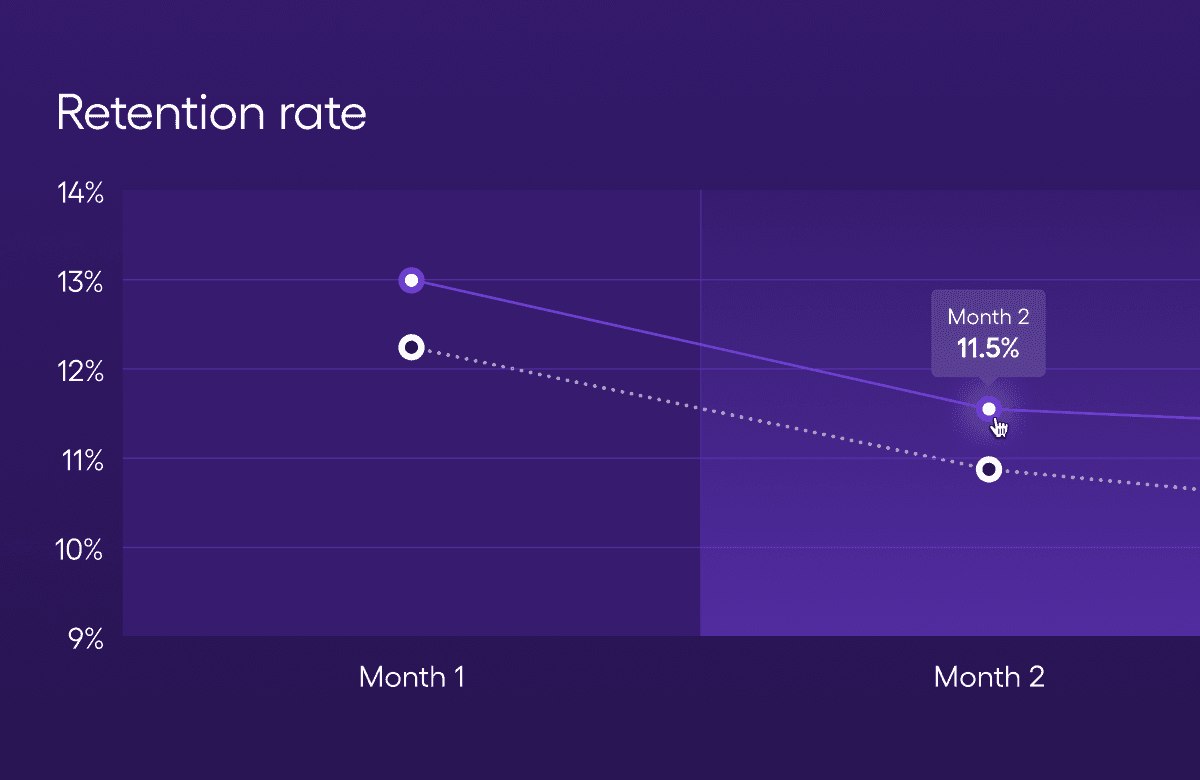Click the 12% y-axis label
This screenshot has height=780, width=1200.
tap(80, 371)
